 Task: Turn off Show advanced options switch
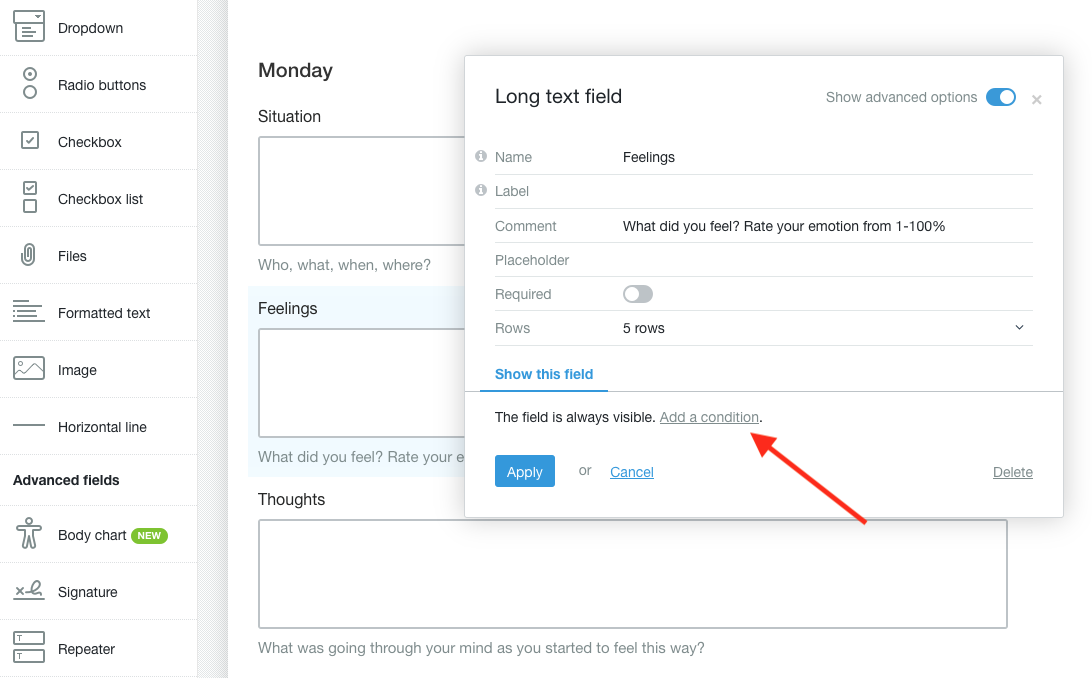1000,97
